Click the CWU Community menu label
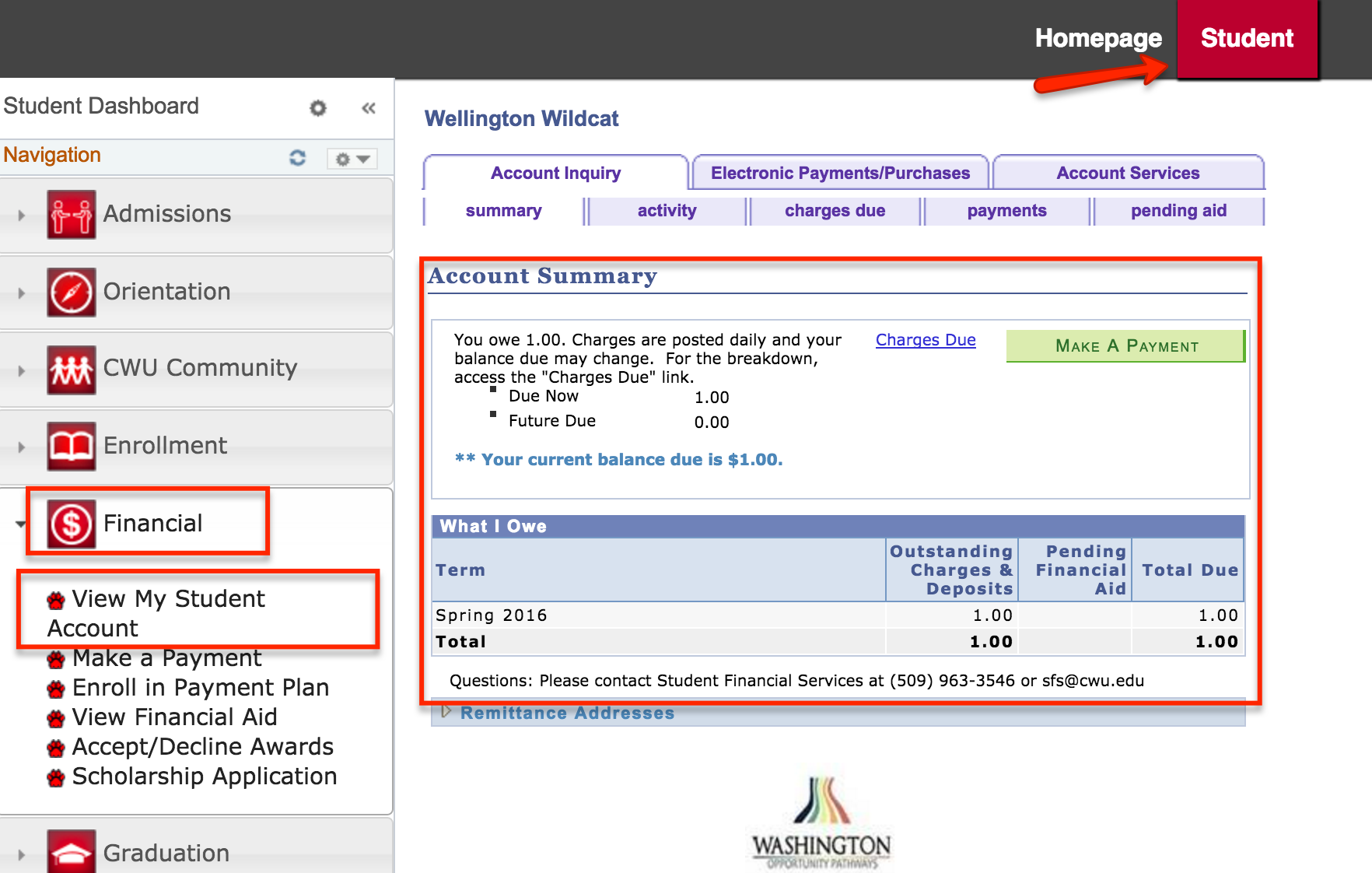The height and width of the screenshot is (873, 1372). pyautogui.click(x=201, y=368)
